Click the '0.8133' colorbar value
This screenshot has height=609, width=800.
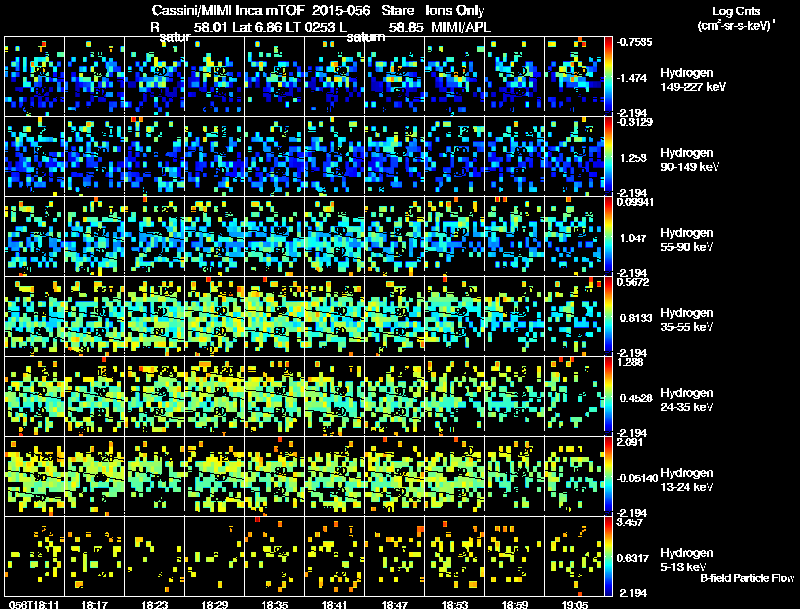tap(636, 318)
